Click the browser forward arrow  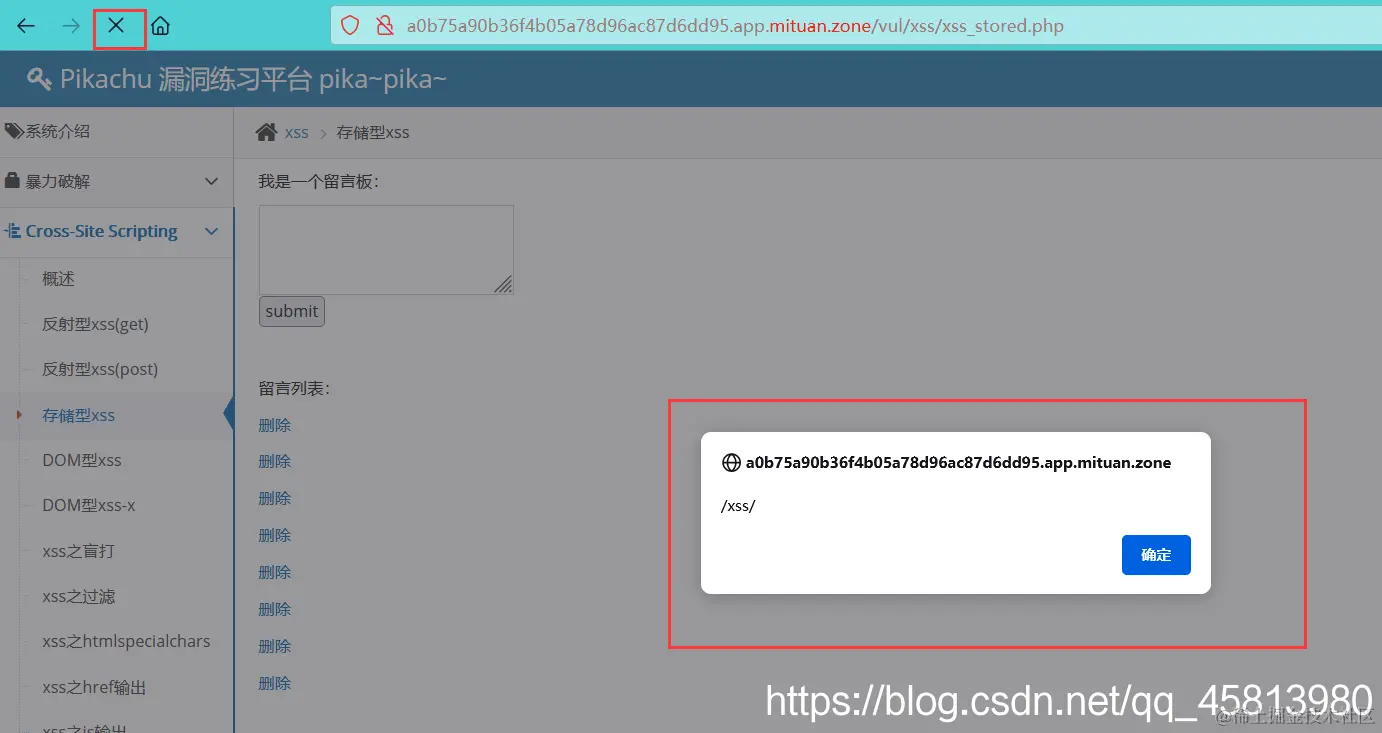(x=71, y=26)
